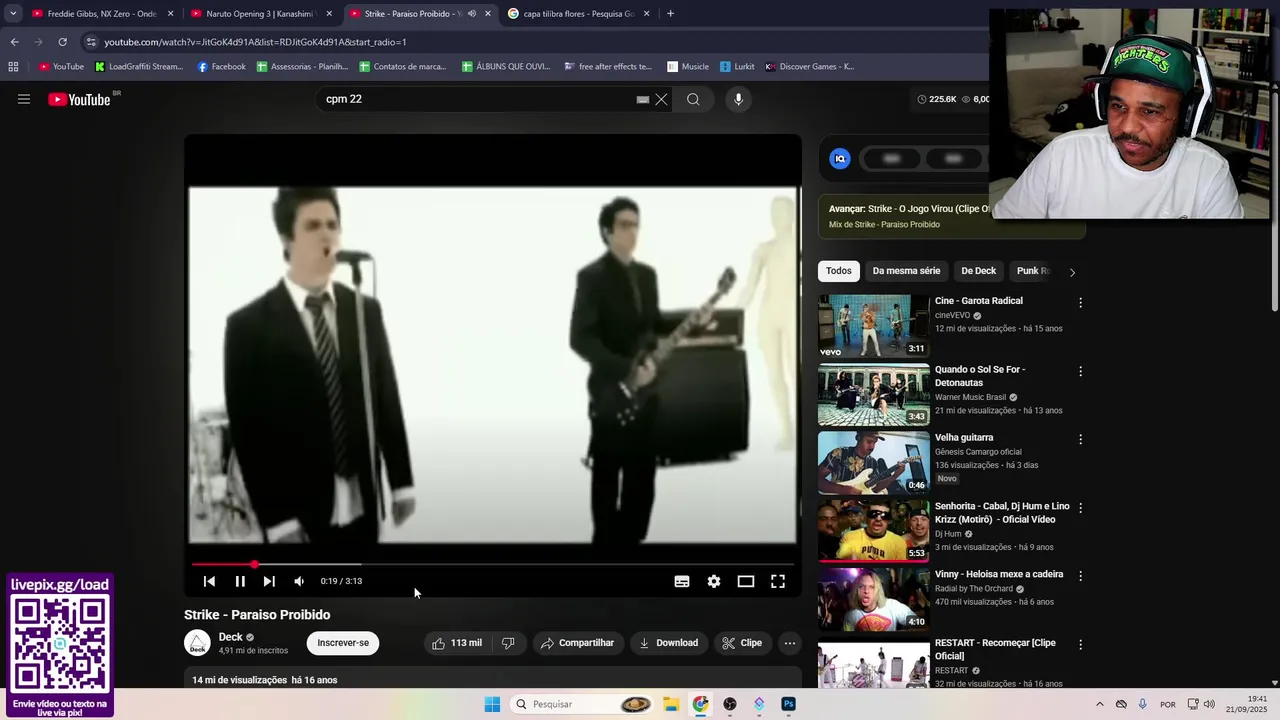Open options menu for RESTART - Recomeçar video
The image size is (1280, 720).
(1080, 645)
